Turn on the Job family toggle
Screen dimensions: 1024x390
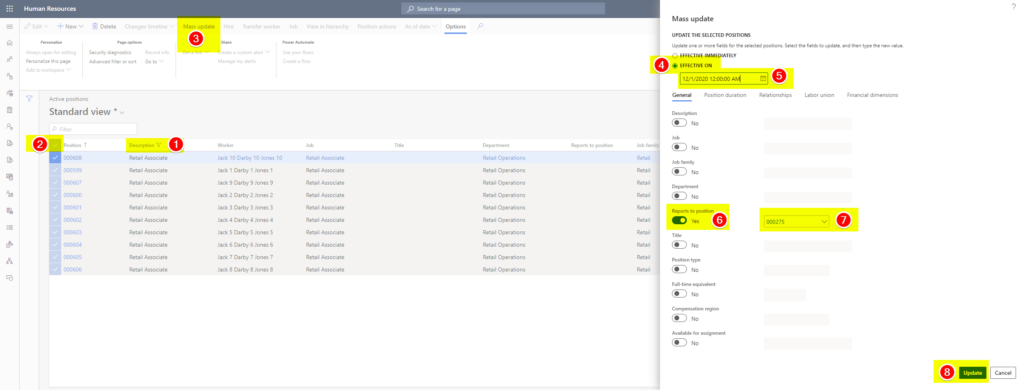coord(680,172)
